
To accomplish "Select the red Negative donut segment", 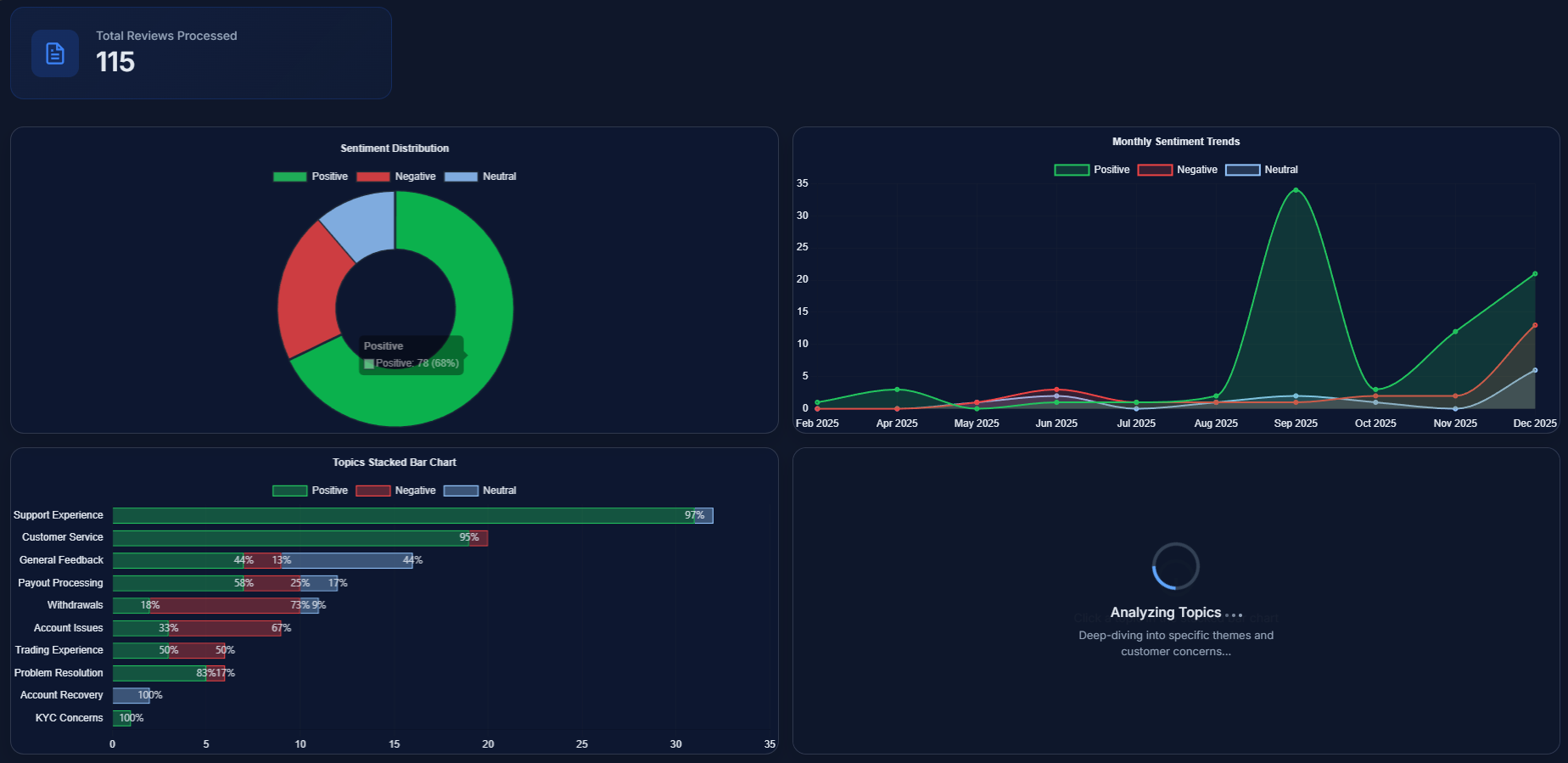I will pyautogui.click(x=311, y=289).
